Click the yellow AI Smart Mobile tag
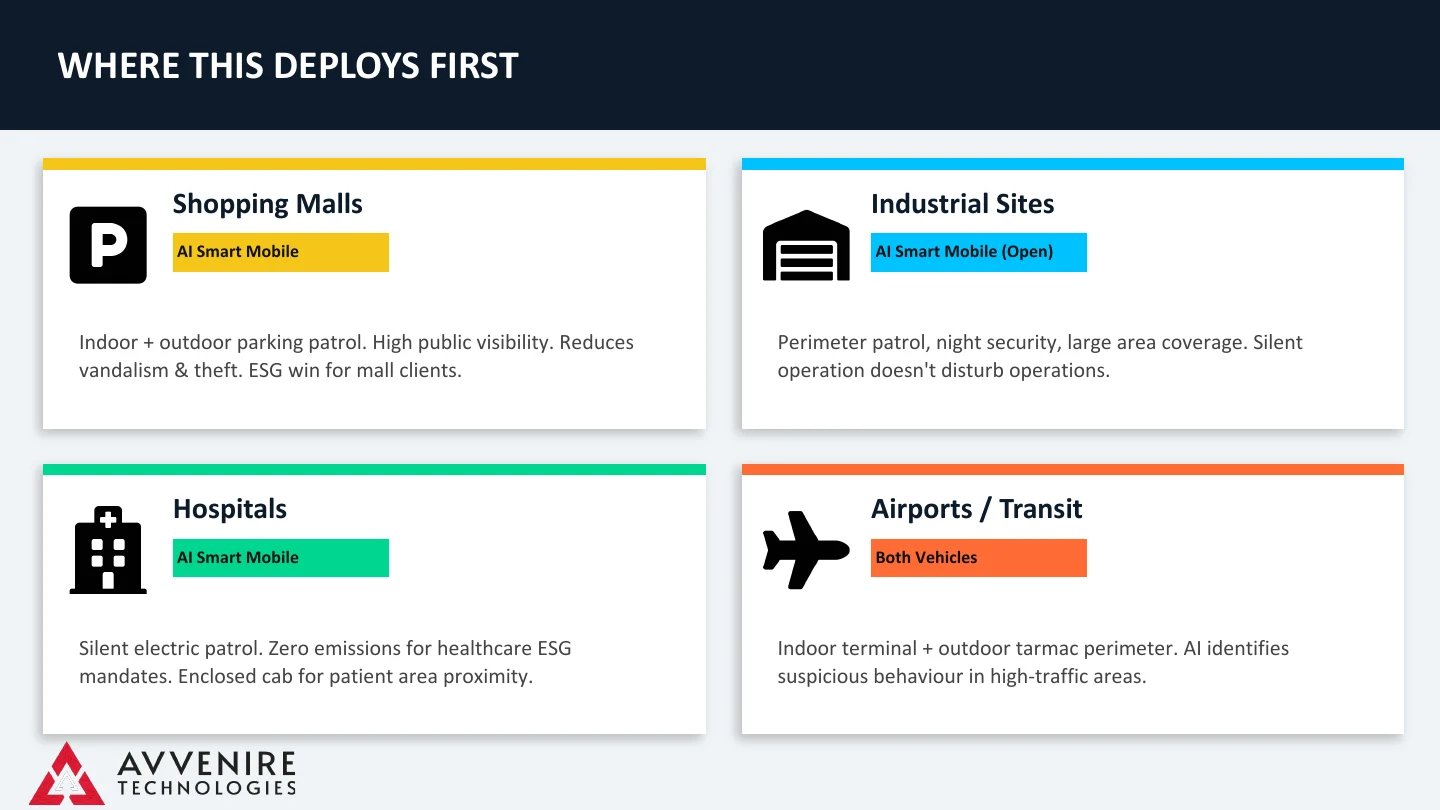1440x810 pixels. click(281, 252)
